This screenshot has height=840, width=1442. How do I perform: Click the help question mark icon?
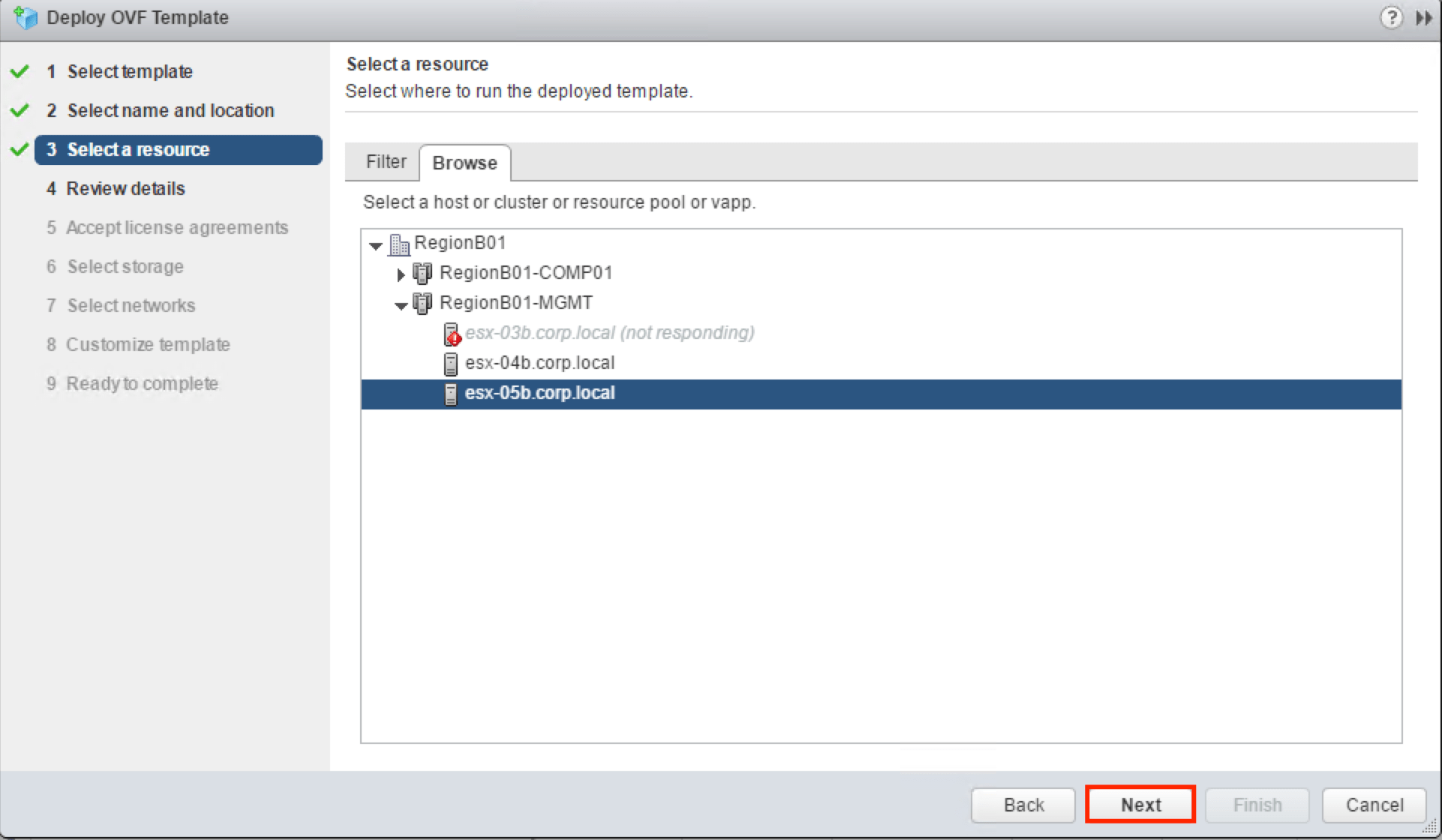(1391, 17)
